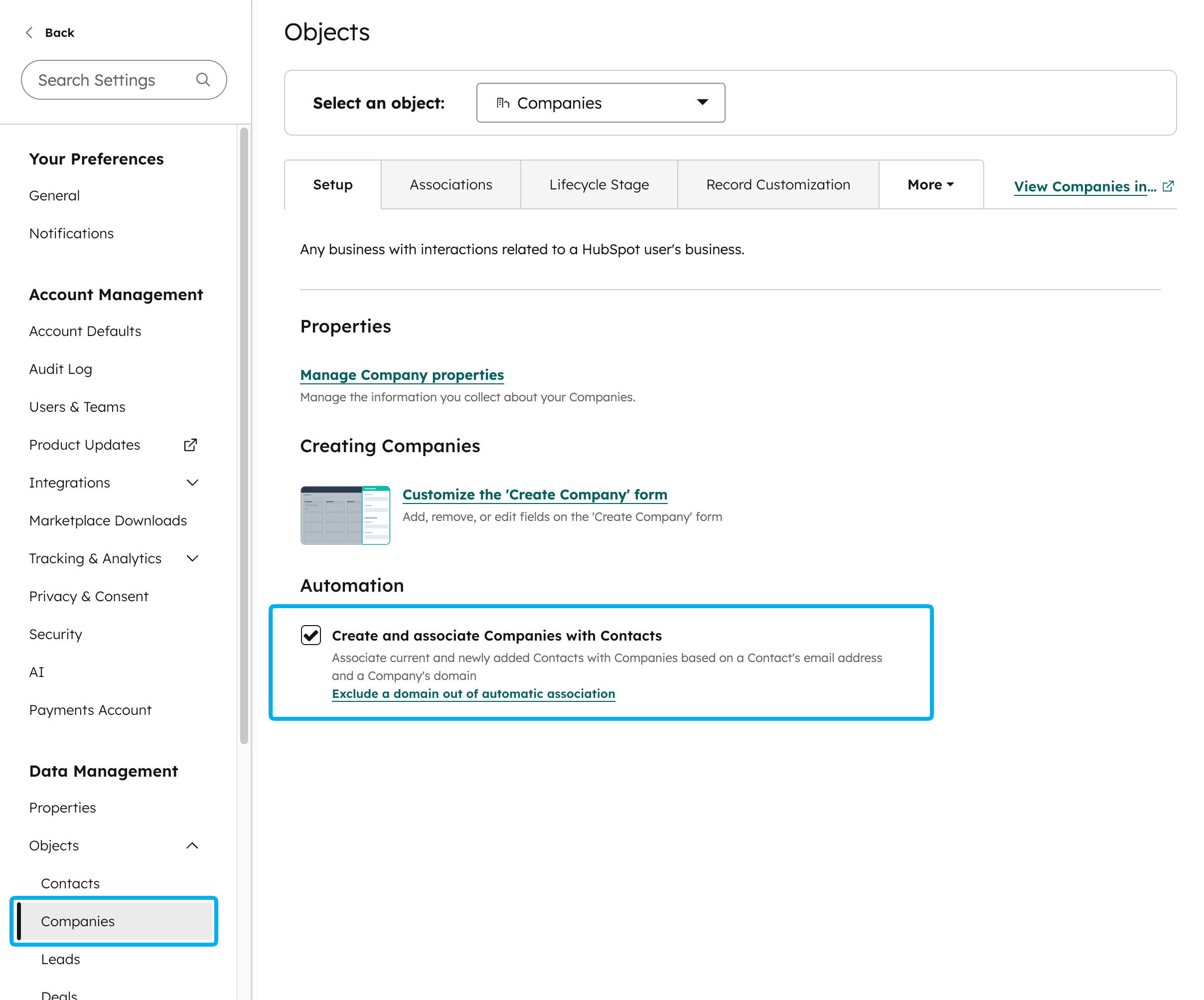The image size is (1204, 1000).
Task: Open the Record Customization tab
Action: click(x=777, y=184)
